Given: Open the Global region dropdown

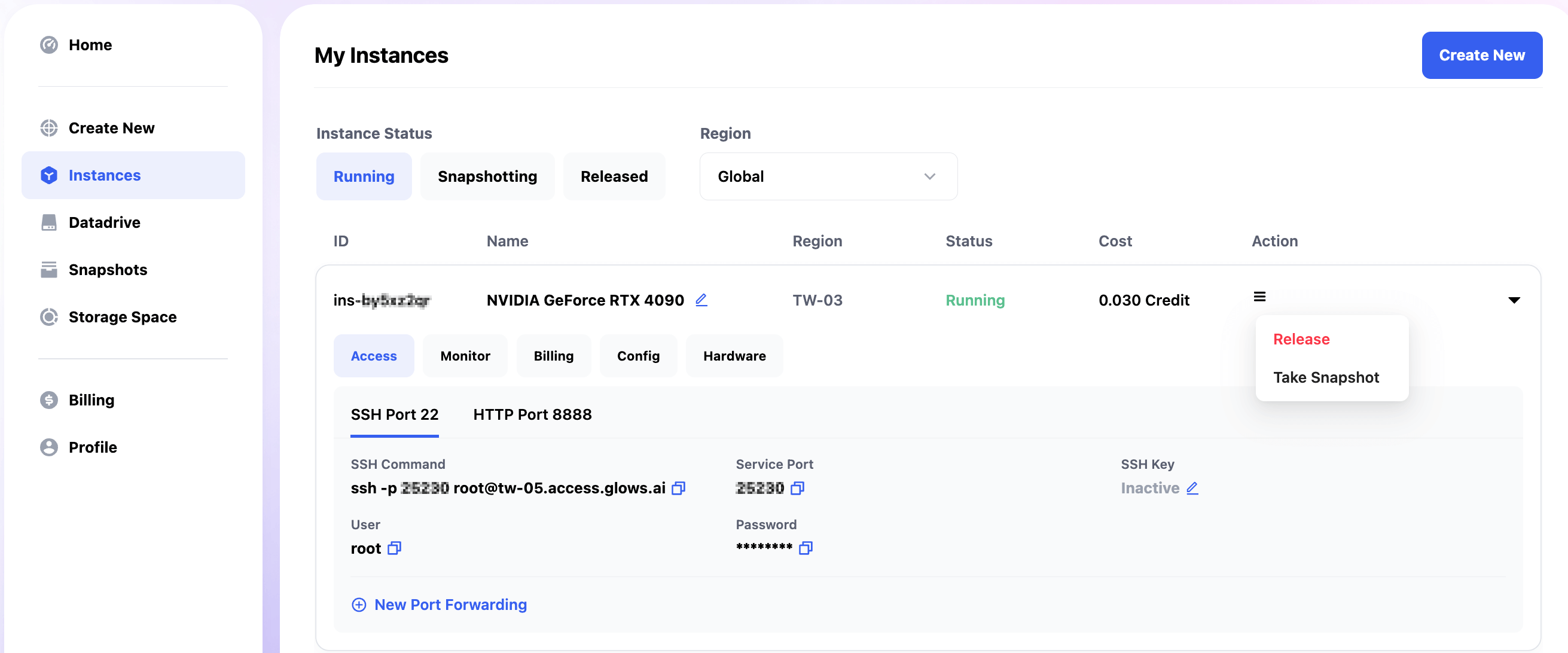Looking at the screenshot, I should (x=828, y=176).
